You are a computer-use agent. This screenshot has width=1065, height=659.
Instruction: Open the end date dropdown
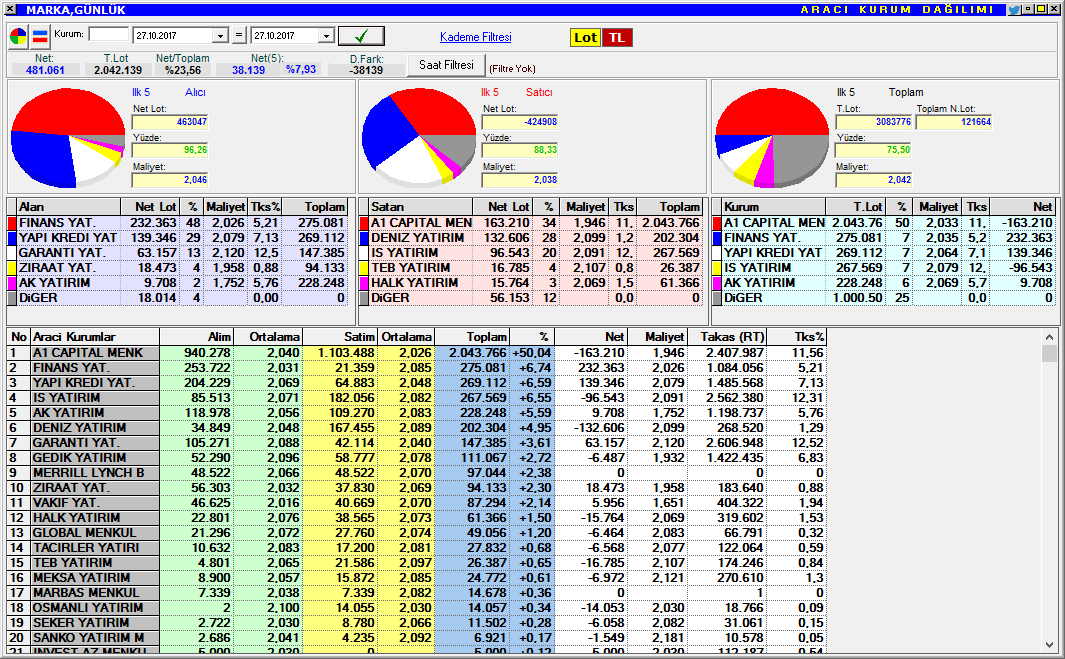[x=327, y=36]
